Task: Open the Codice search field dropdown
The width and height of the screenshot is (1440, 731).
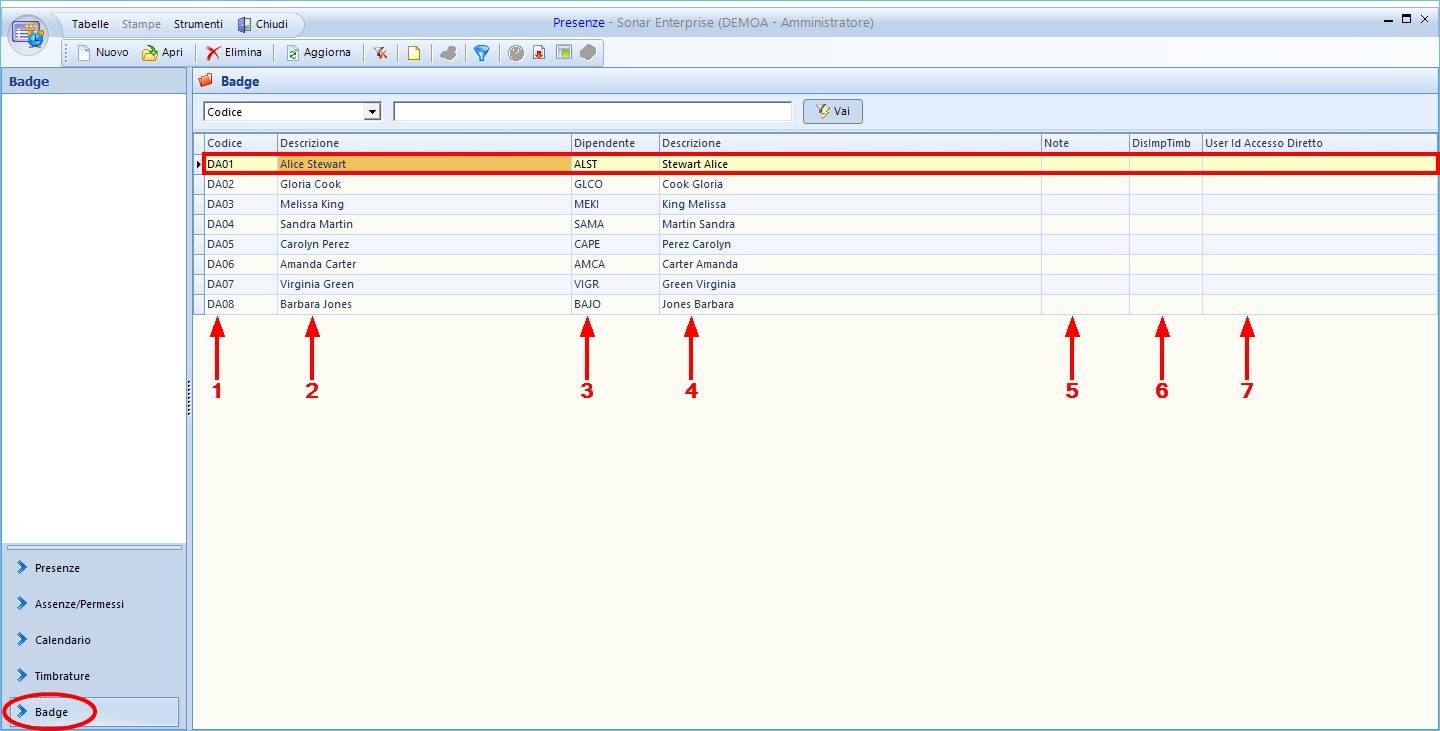Action: pyautogui.click(x=372, y=112)
